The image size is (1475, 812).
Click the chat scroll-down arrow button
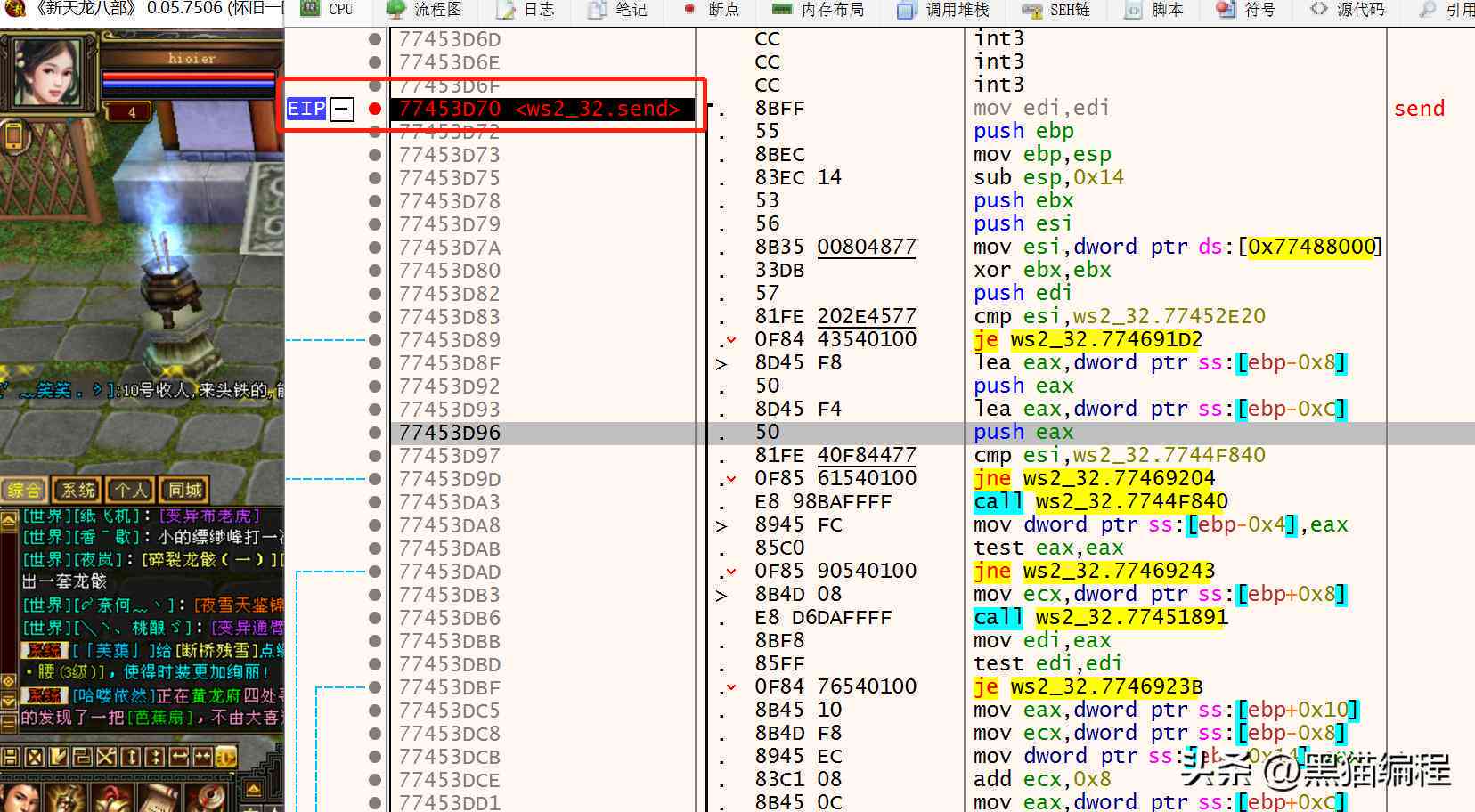(10, 702)
